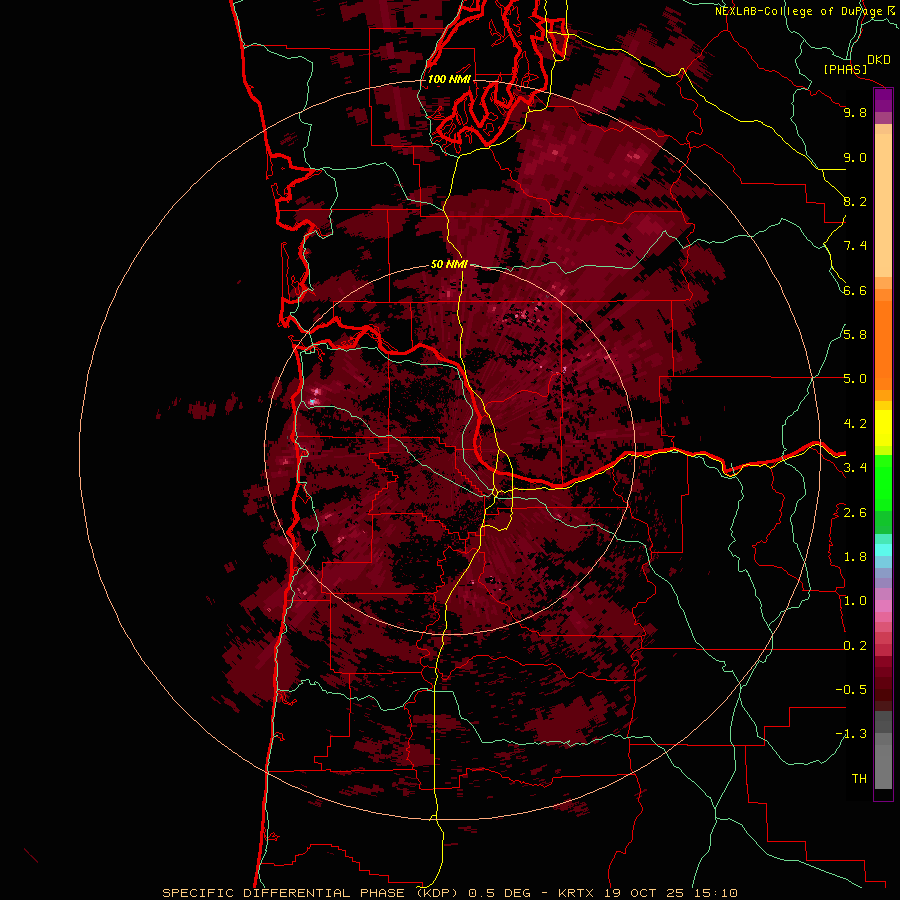
Task: Pick the bright yellow color bar segment
Action: click(x=883, y=428)
